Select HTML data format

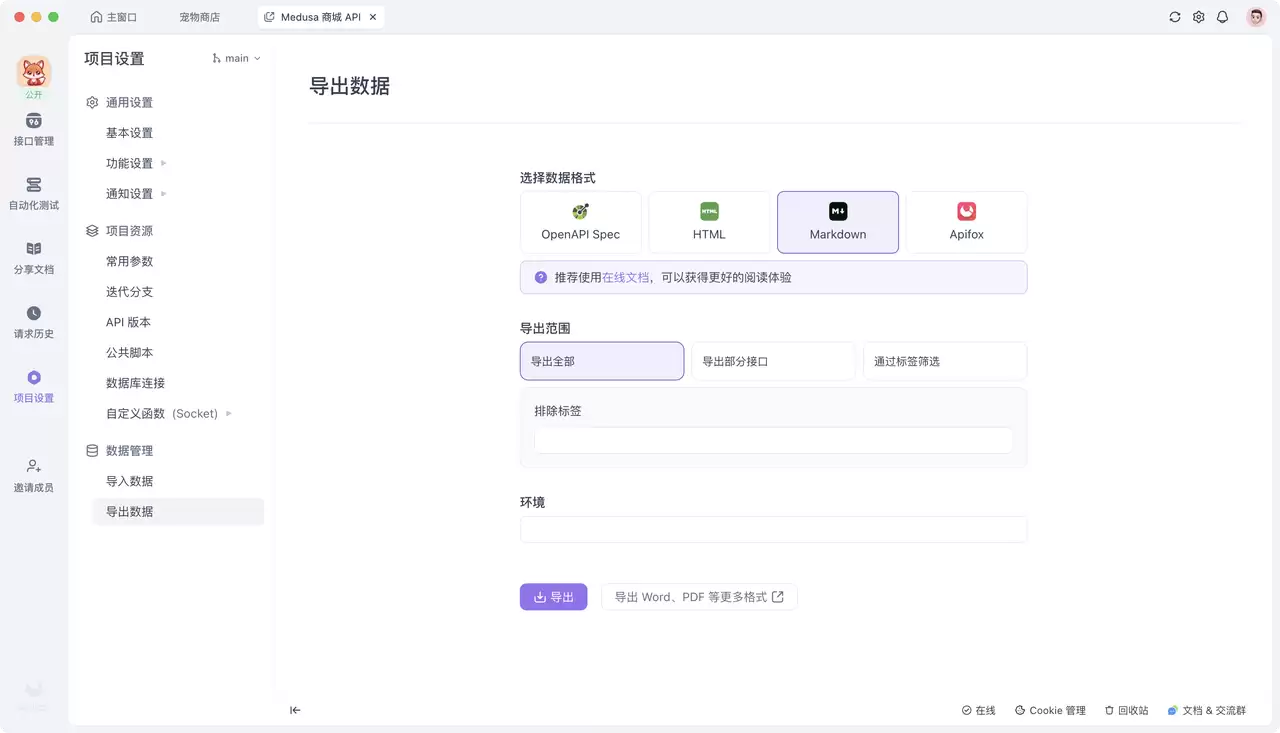709,222
